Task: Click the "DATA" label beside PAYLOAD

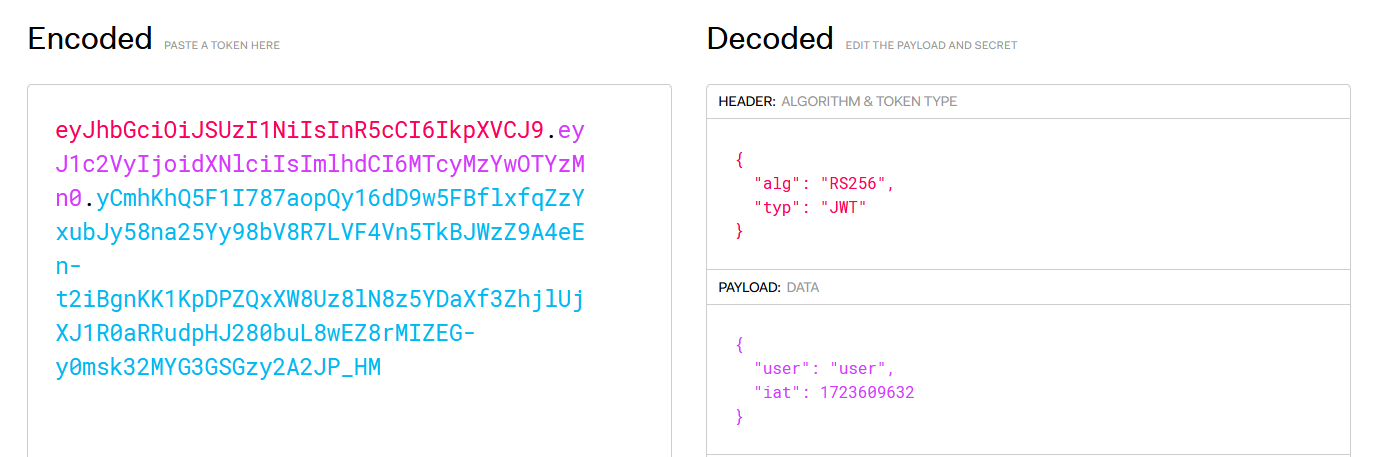Action: click(x=803, y=287)
